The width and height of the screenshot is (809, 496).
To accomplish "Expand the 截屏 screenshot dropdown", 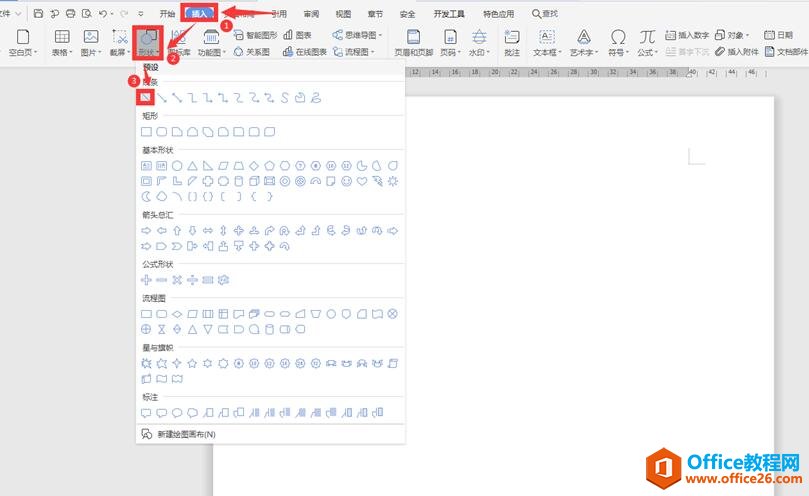I will (x=120, y=52).
